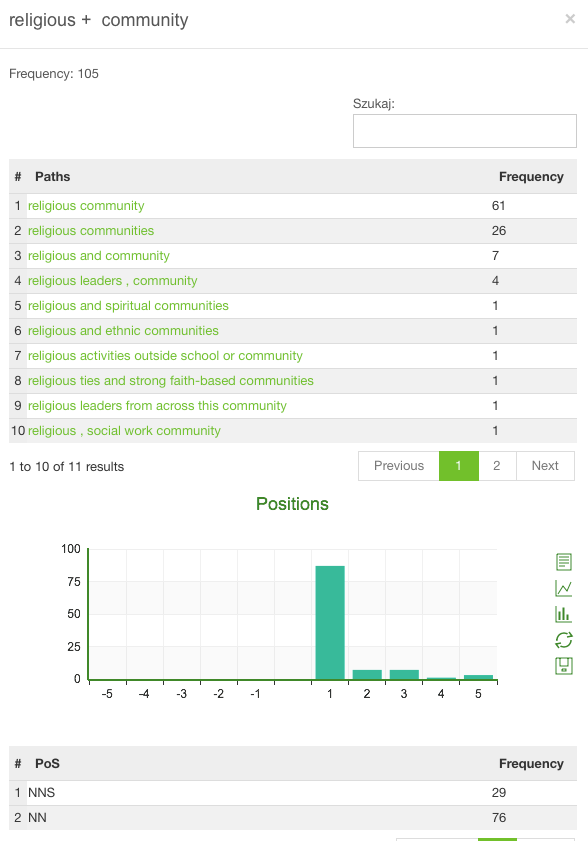Open 'religious leaders , community' link
The image size is (588, 841).
113,281
